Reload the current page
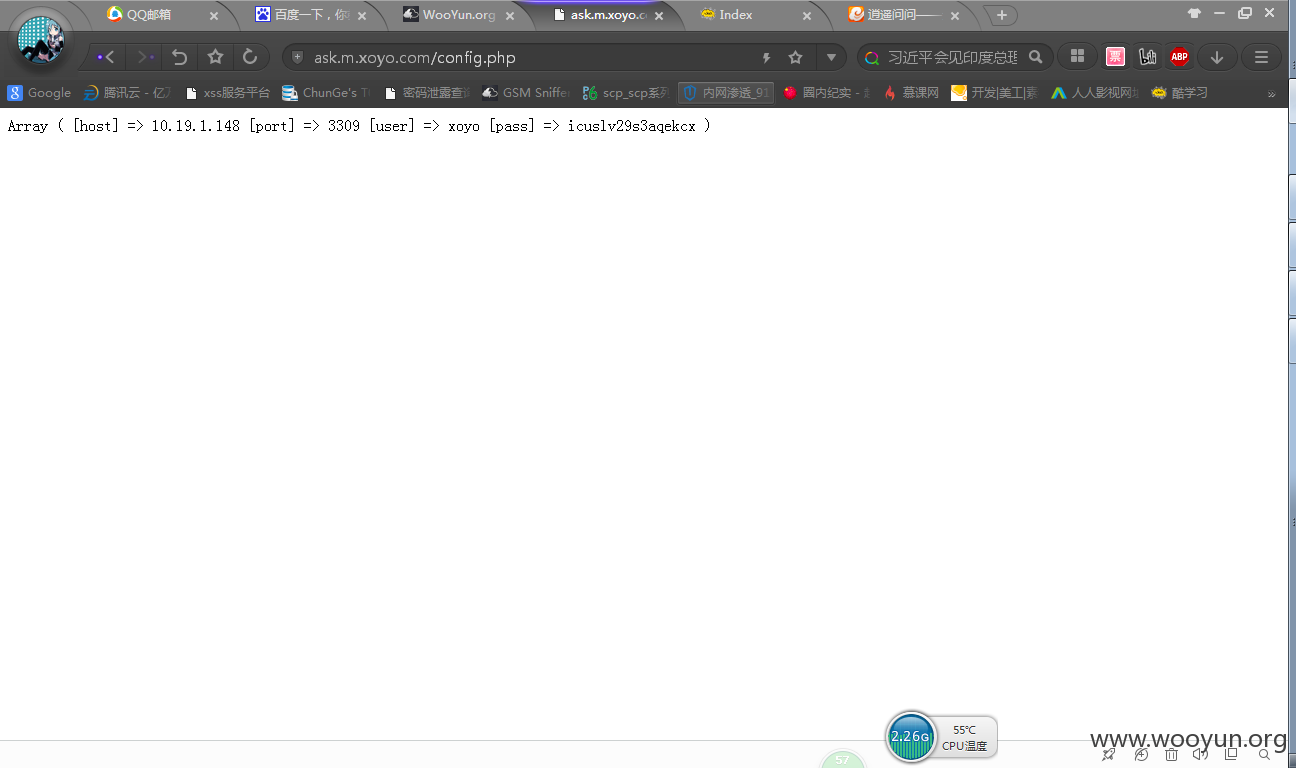This screenshot has height=768, width=1296. click(x=250, y=57)
